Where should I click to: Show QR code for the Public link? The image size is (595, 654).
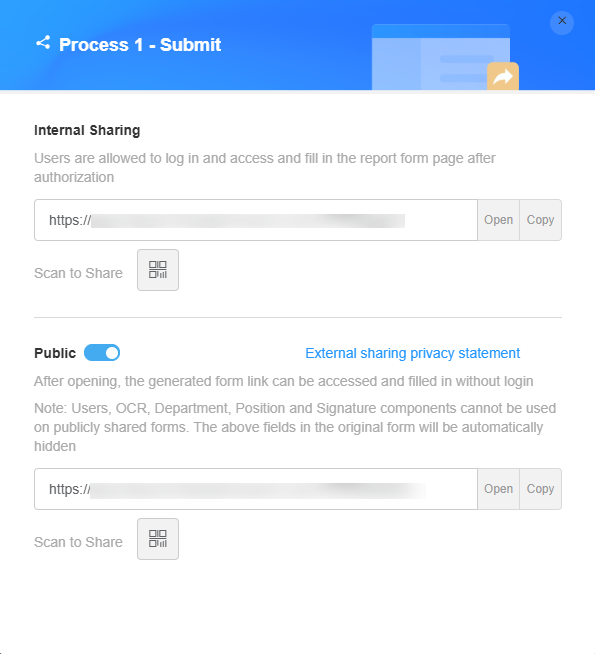click(x=158, y=539)
